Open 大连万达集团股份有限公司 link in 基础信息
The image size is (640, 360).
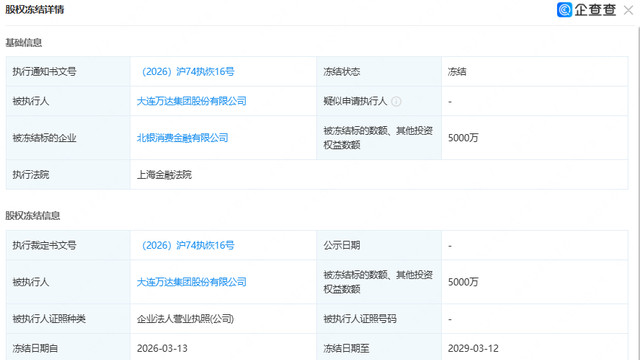pyautogui.click(x=191, y=101)
